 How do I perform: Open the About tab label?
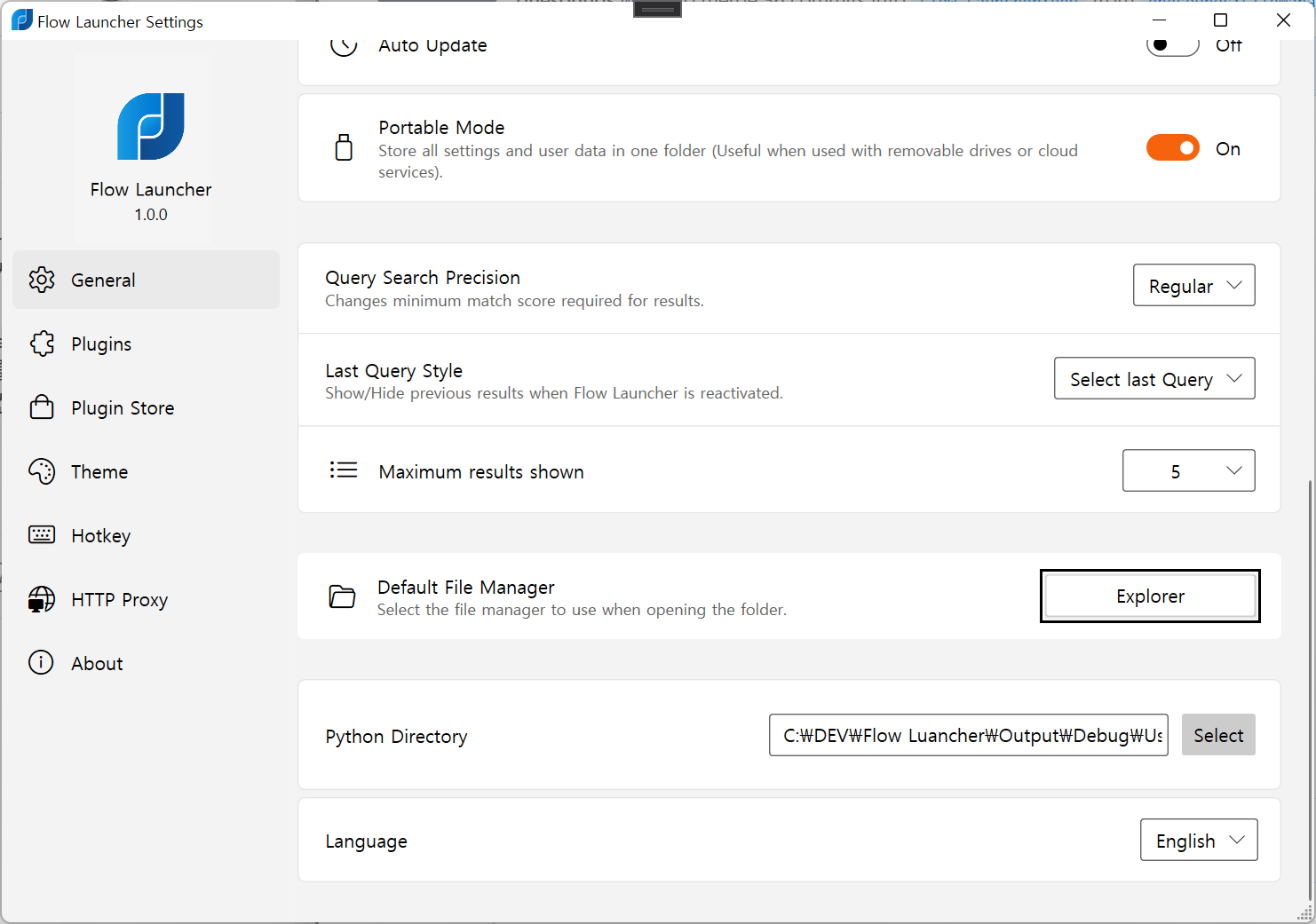click(x=97, y=664)
